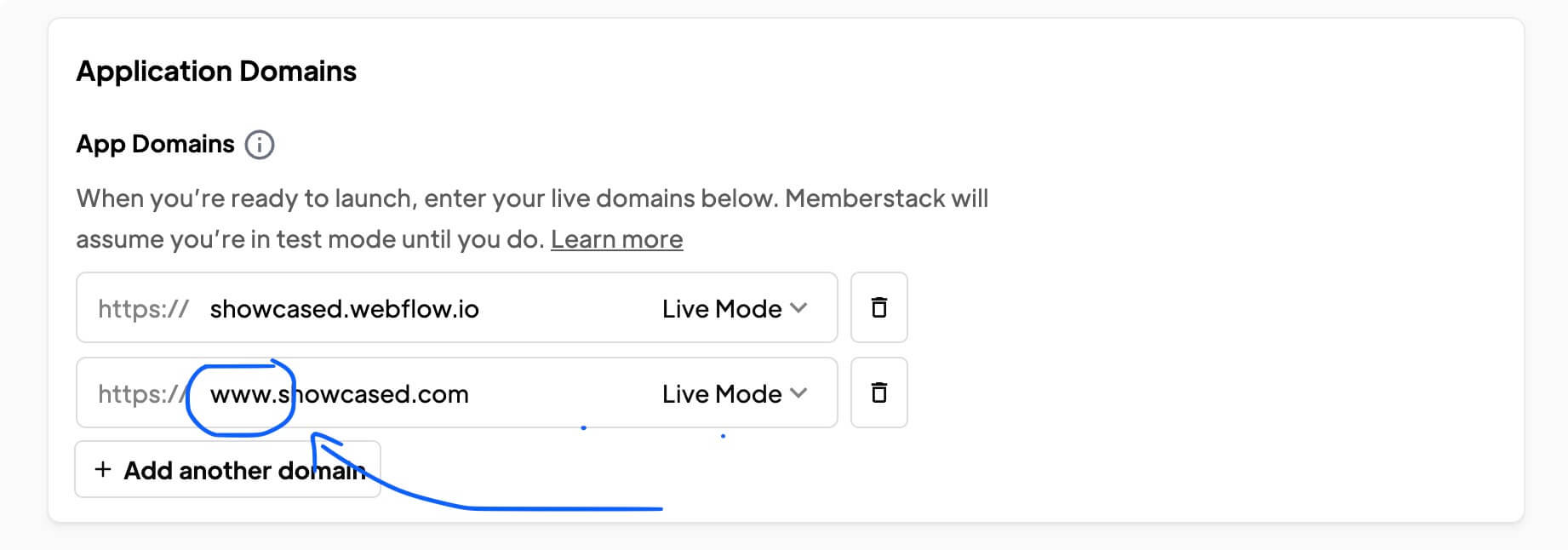
Task: Delete the www.showcased.com domain via trash icon
Action: tap(879, 392)
